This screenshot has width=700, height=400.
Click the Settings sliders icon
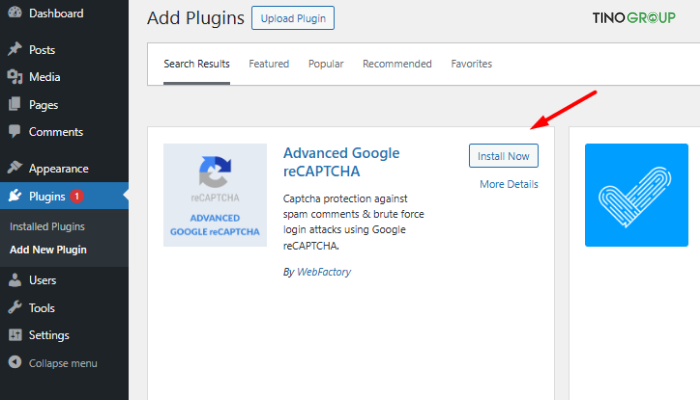pos(15,335)
